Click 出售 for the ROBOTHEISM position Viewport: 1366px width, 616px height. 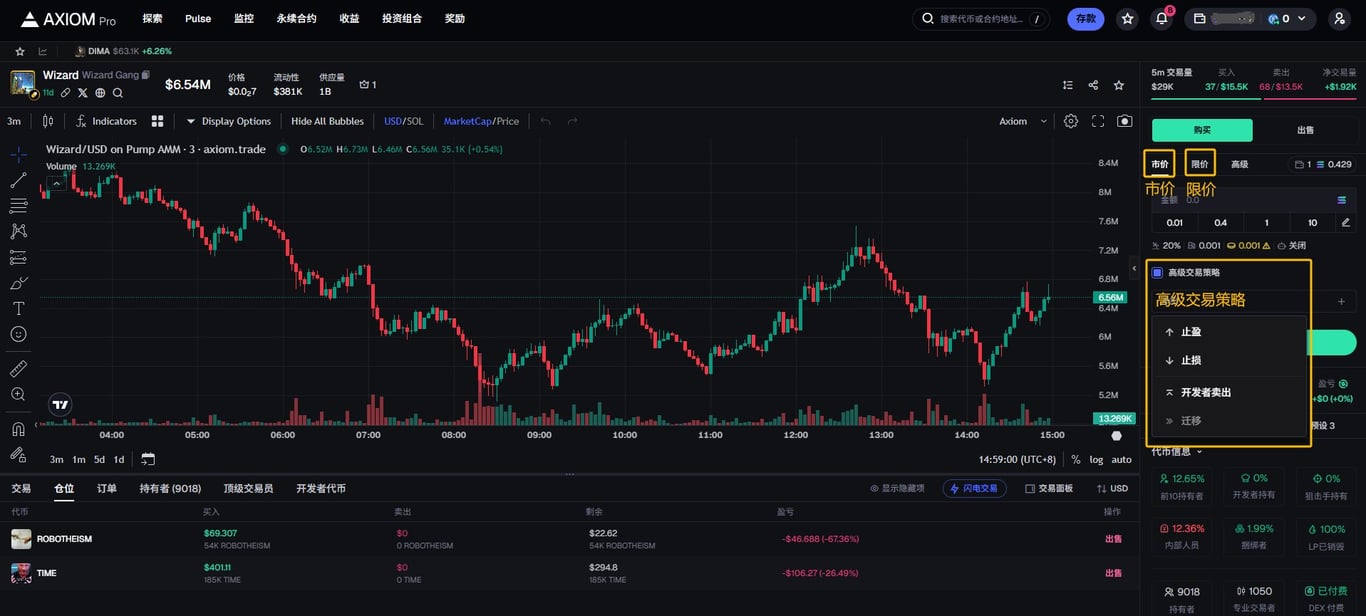click(x=1113, y=538)
